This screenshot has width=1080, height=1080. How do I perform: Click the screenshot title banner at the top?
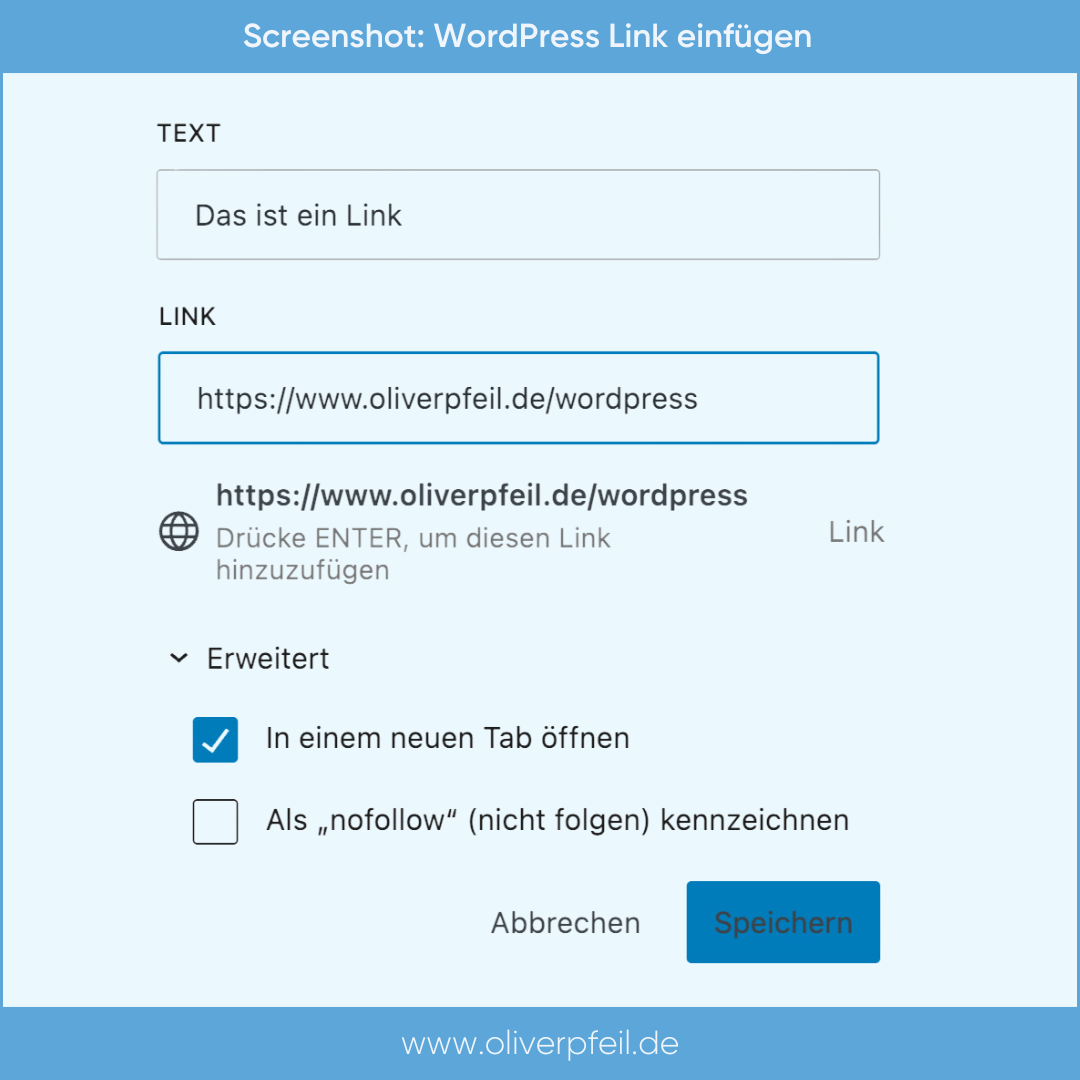tap(540, 36)
